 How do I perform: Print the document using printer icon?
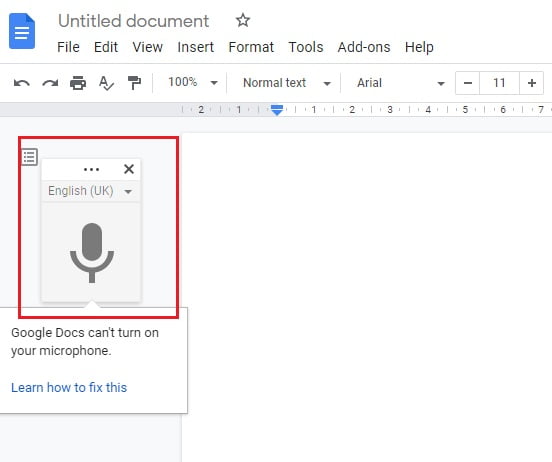point(78,83)
